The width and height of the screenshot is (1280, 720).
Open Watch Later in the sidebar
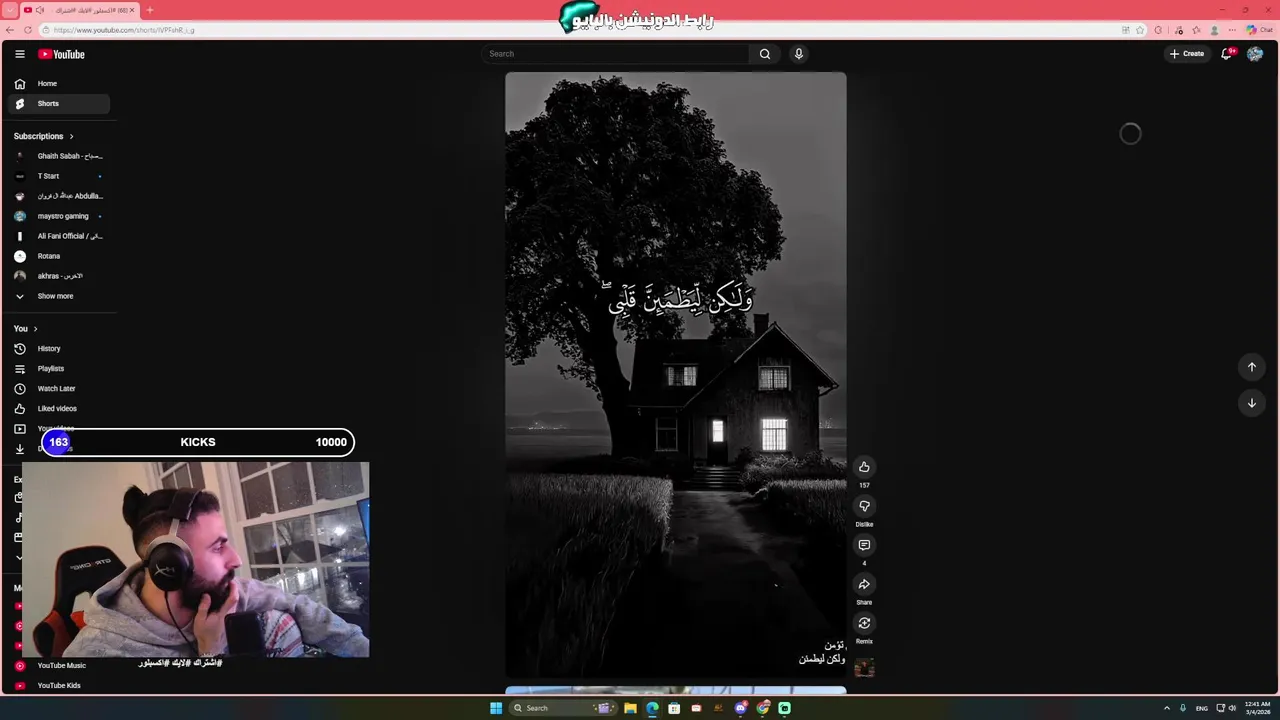(60, 389)
